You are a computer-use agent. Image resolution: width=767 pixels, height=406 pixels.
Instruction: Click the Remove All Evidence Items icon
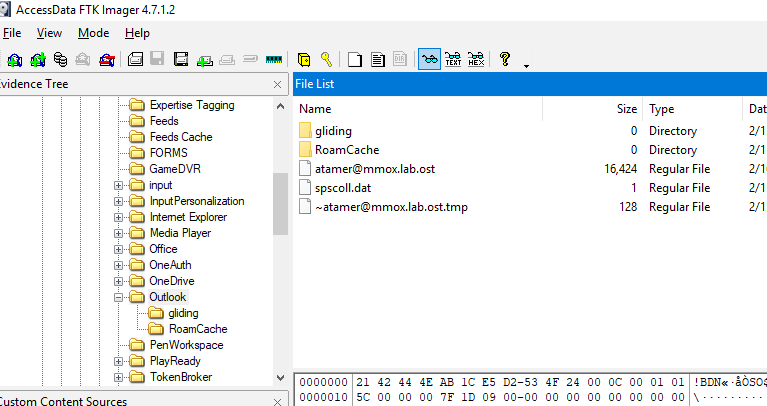click(107, 60)
